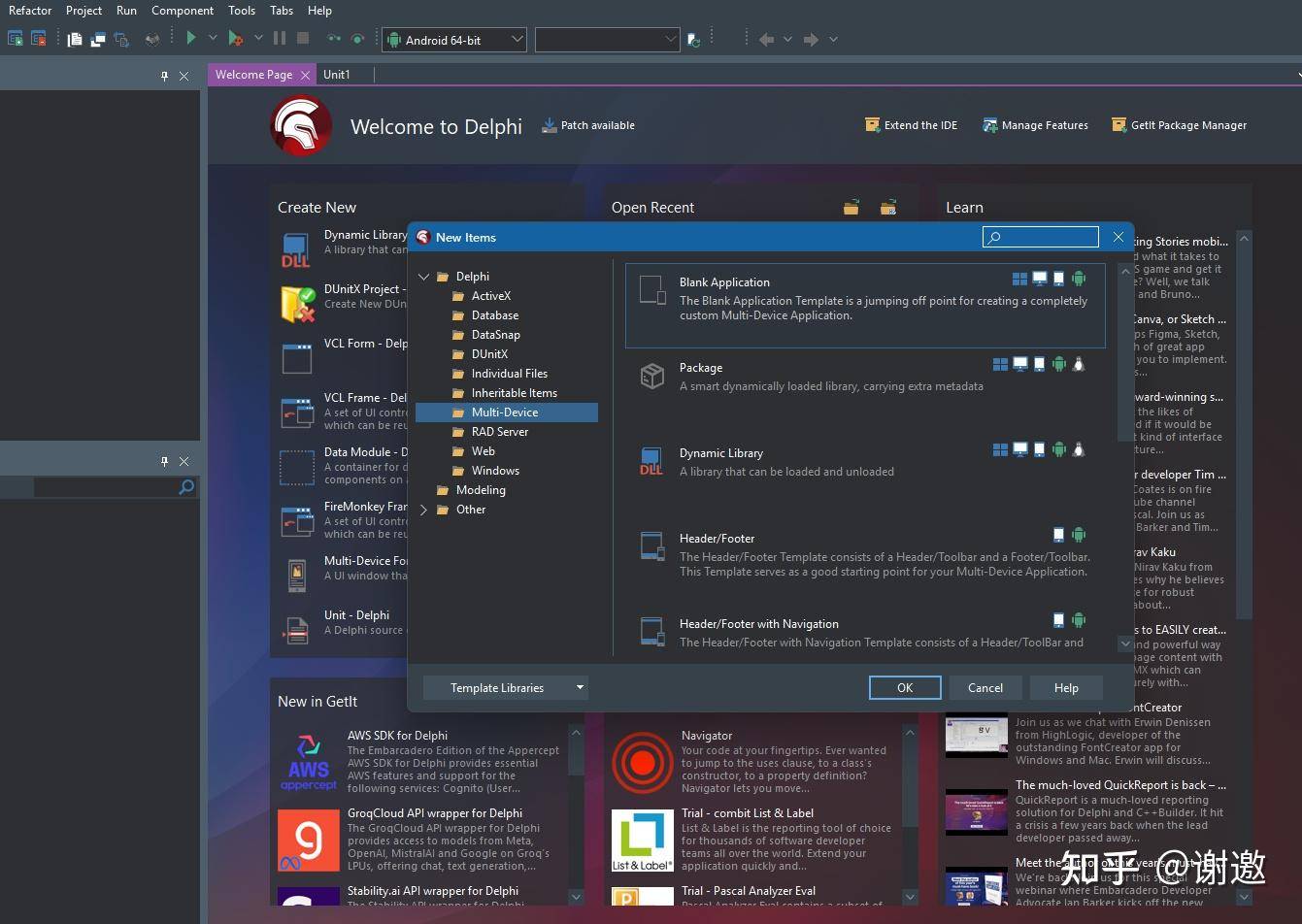1302x924 pixels.
Task: Open the Tools menu
Action: point(242,11)
